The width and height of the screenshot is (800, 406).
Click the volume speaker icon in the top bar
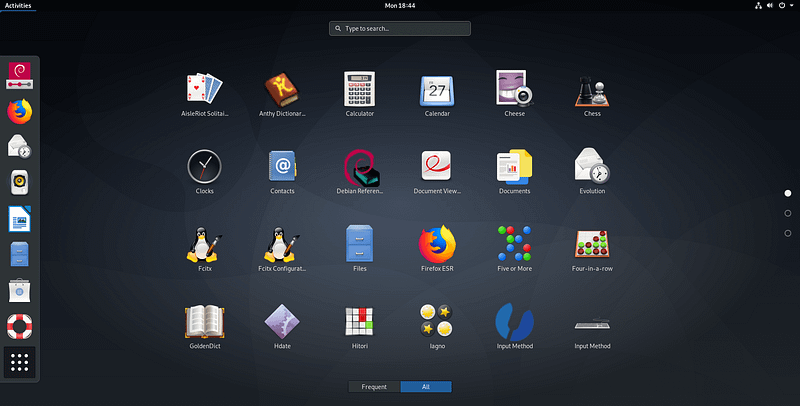(769, 6)
